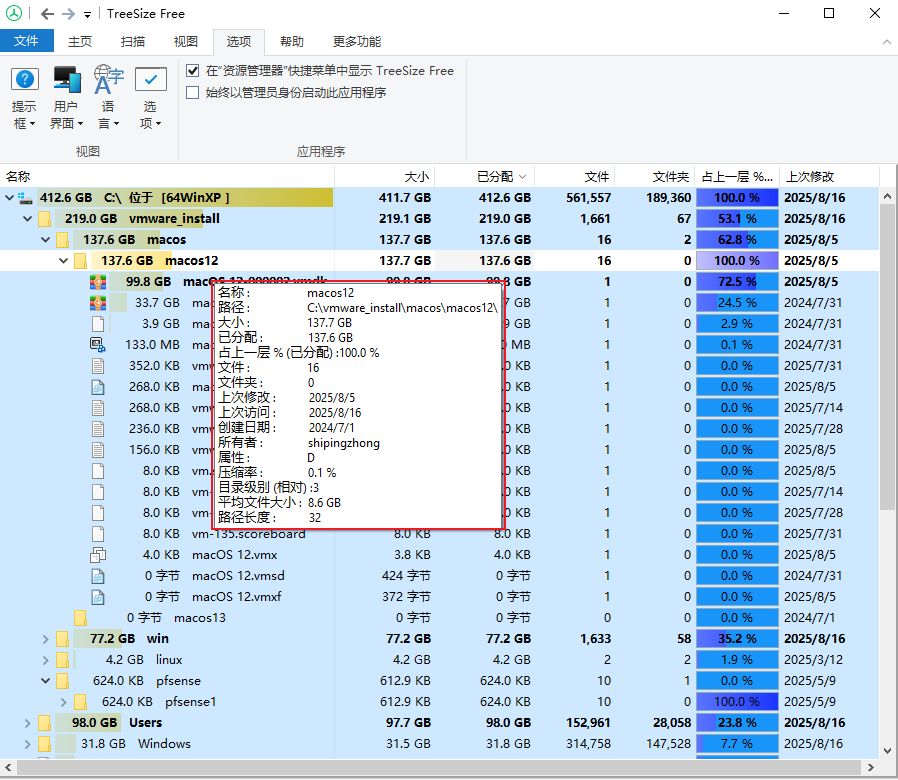The height and width of the screenshot is (780, 898).
Task: Expand the pfsense1 folder
Action: [64, 702]
